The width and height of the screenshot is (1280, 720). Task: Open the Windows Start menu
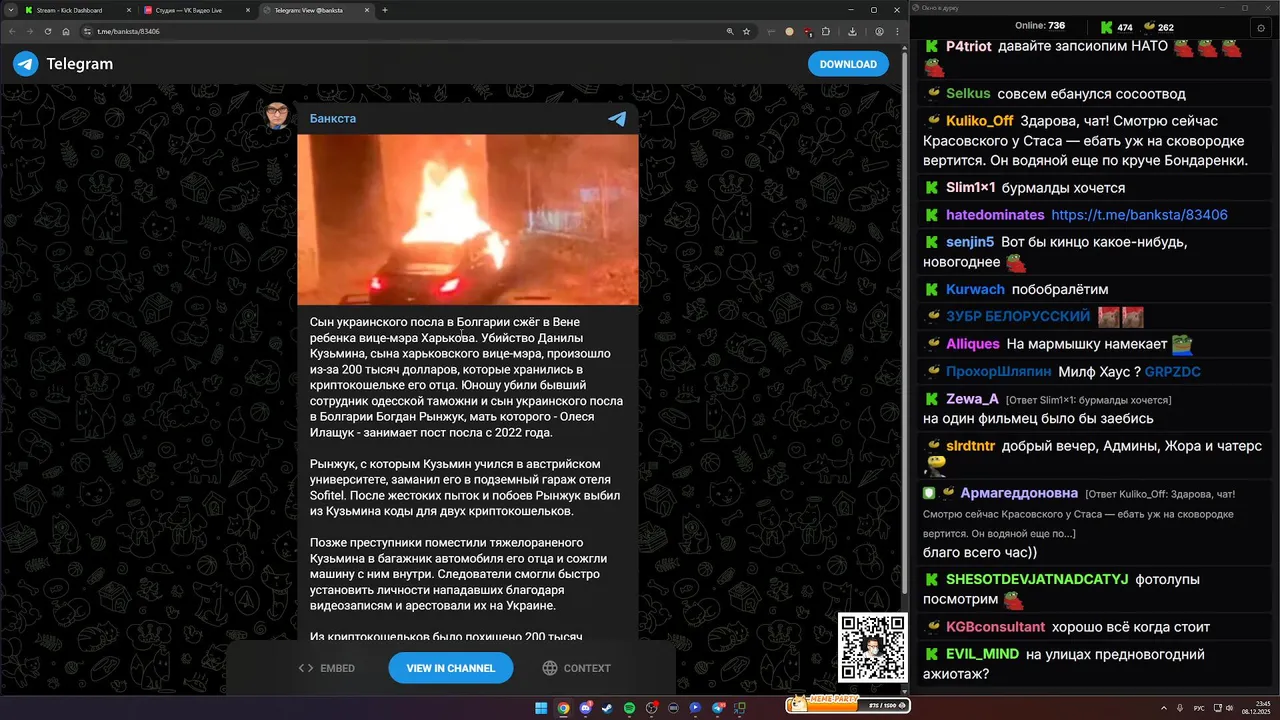pos(541,708)
